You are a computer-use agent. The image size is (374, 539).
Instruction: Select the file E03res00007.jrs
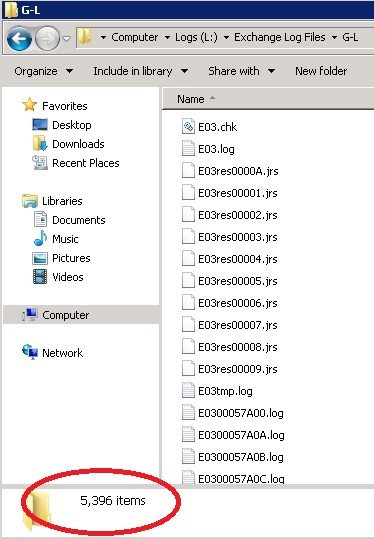click(x=238, y=325)
